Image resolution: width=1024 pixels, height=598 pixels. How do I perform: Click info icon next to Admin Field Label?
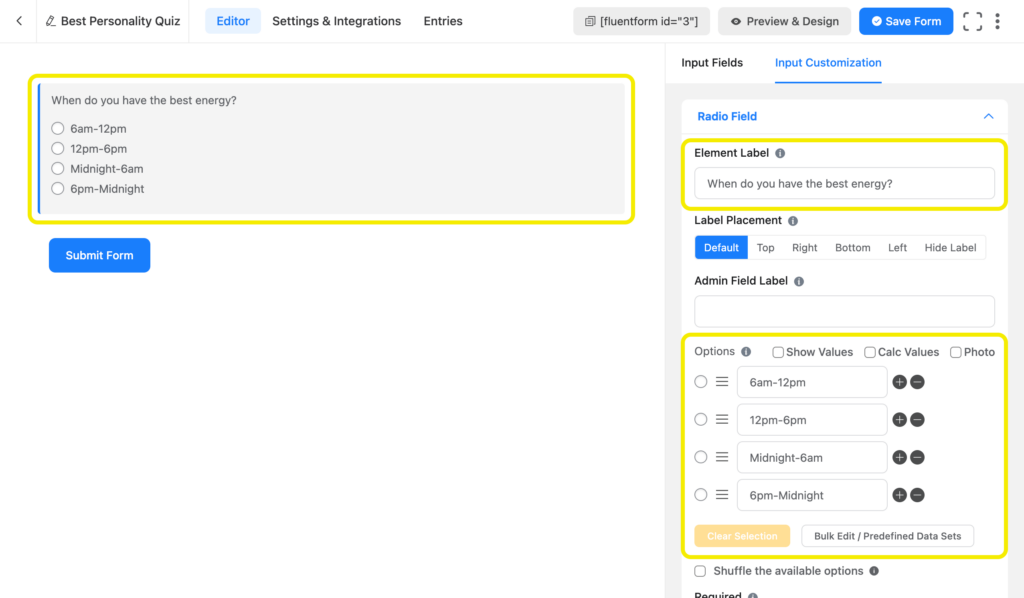[799, 281]
